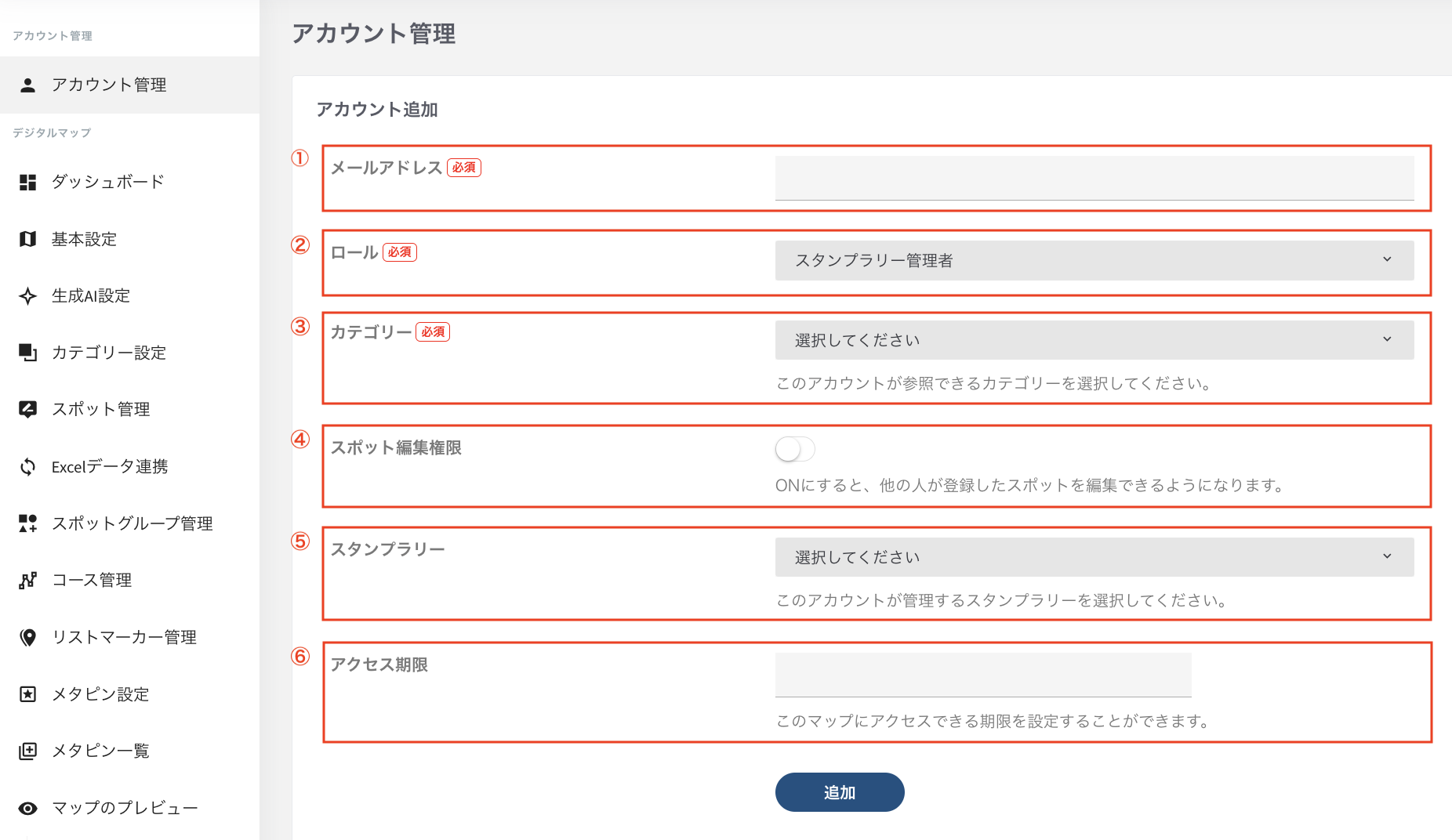The image size is (1452, 840).
Task: Enable the スポット編集権限 toggle switch
Action: pyautogui.click(x=795, y=449)
